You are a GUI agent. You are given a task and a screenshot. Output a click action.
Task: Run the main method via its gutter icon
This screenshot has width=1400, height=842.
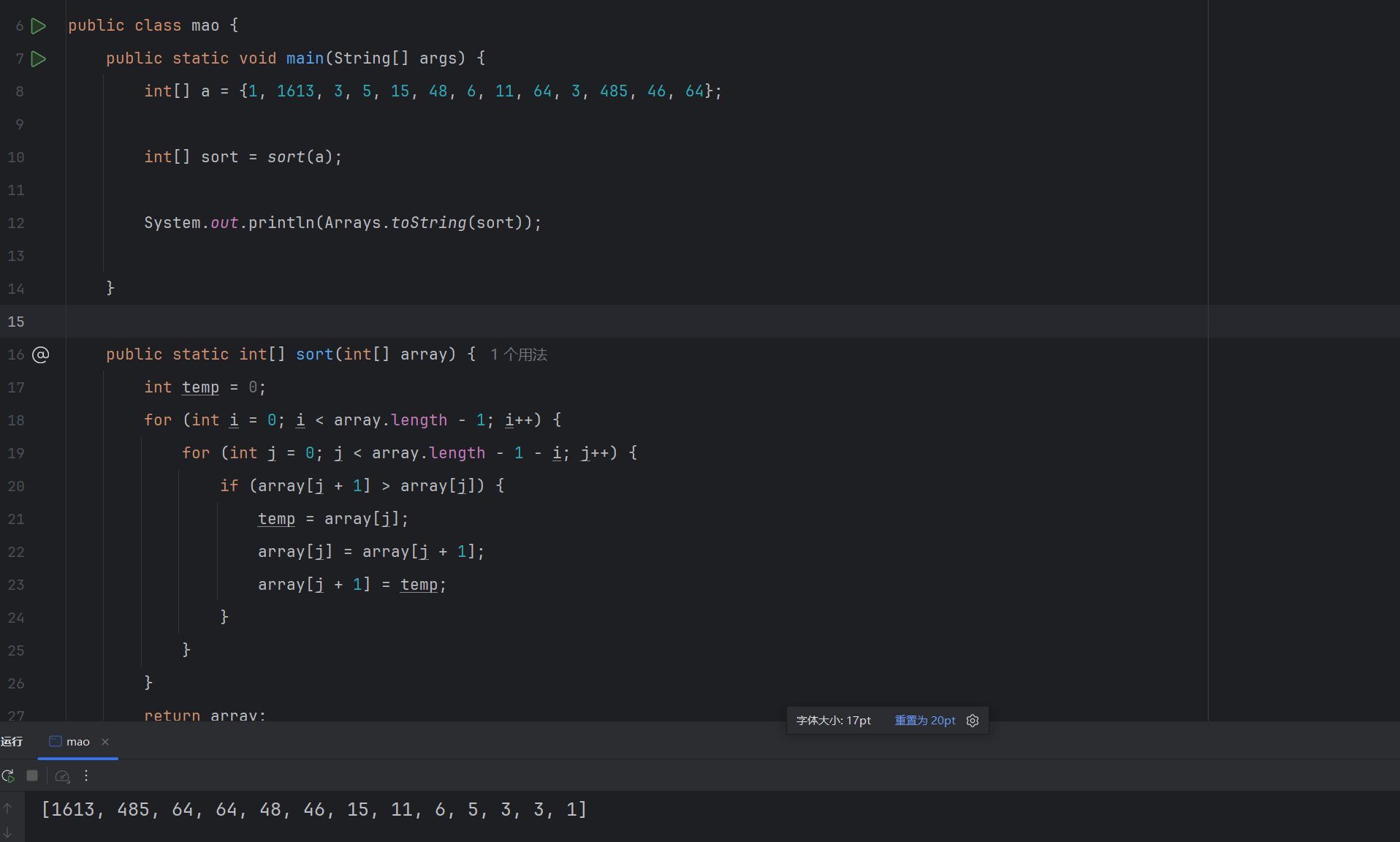click(39, 58)
